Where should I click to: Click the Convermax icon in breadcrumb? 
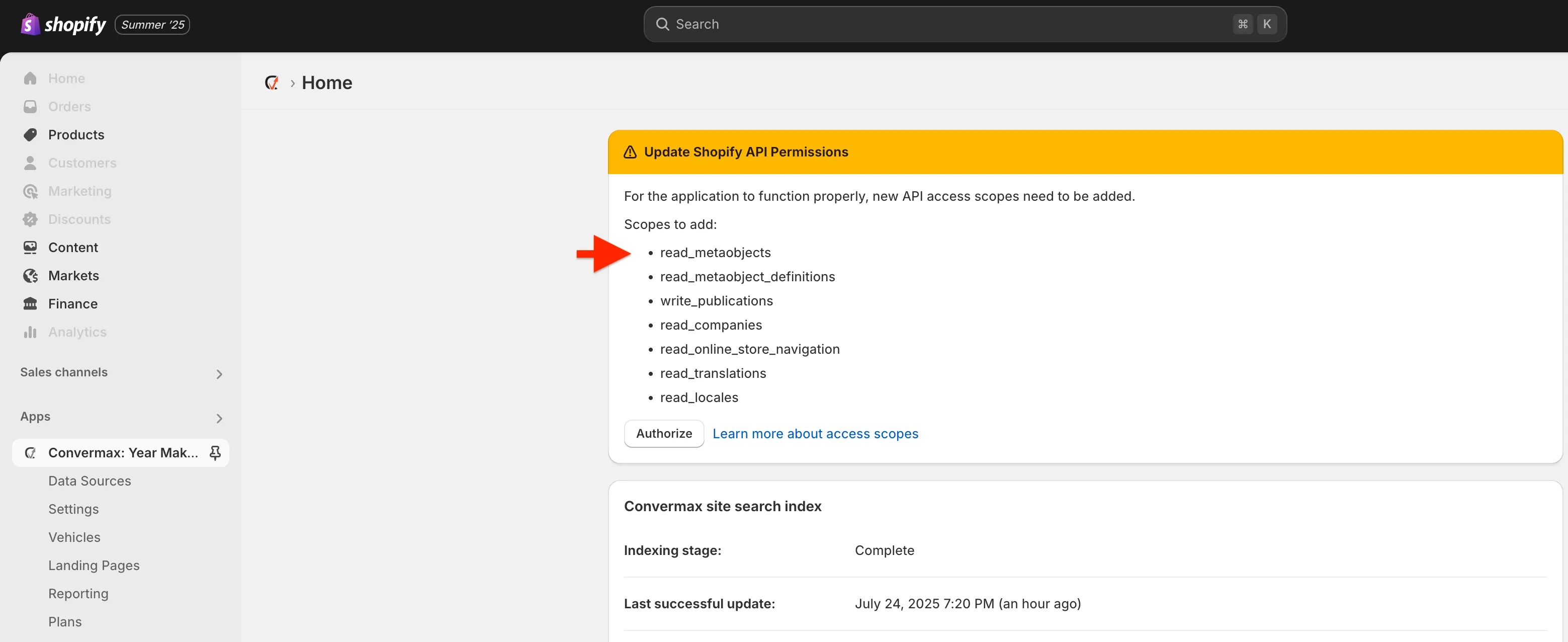272,83
